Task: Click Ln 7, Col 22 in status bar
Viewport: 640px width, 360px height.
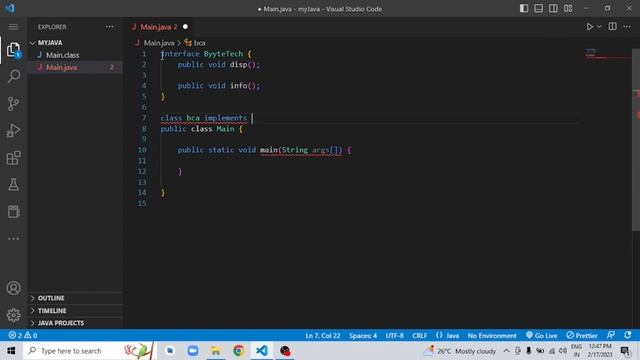Action: [322, 336]
